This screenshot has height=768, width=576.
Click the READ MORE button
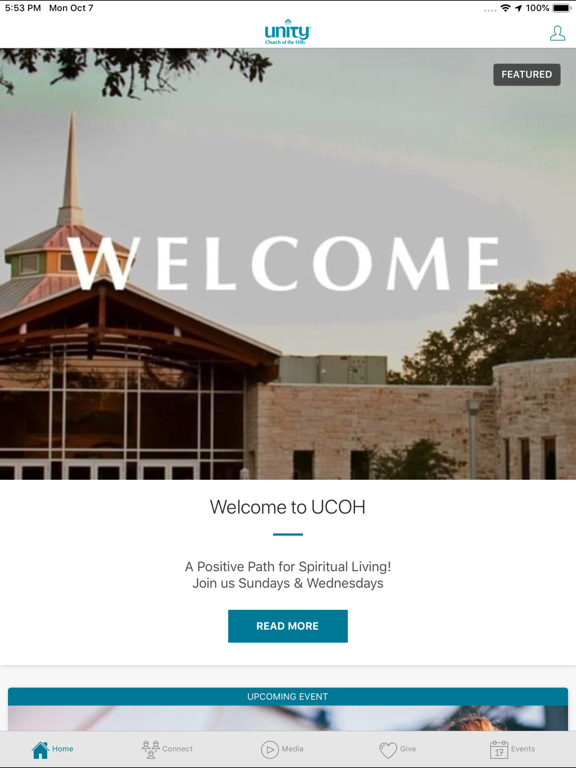(288, 626)
